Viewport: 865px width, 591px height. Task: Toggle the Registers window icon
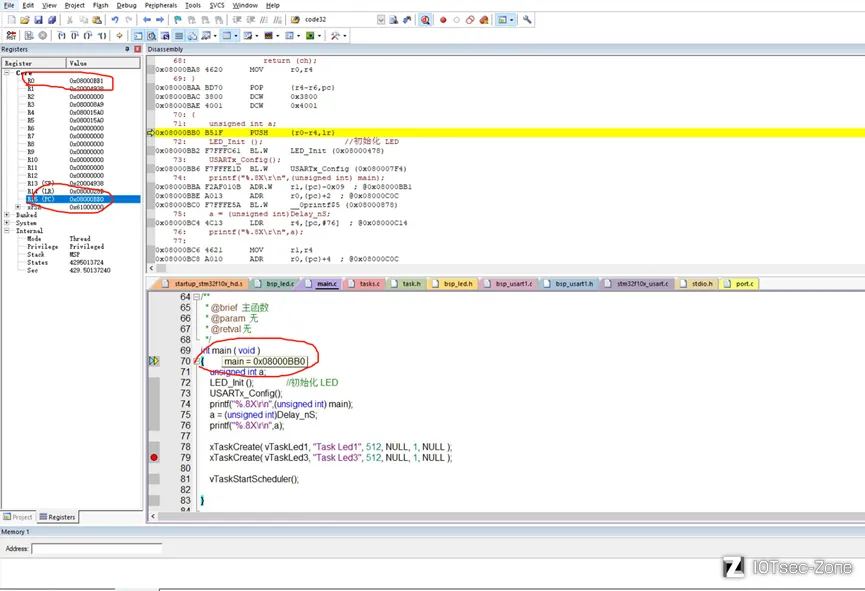click(179, 35)
